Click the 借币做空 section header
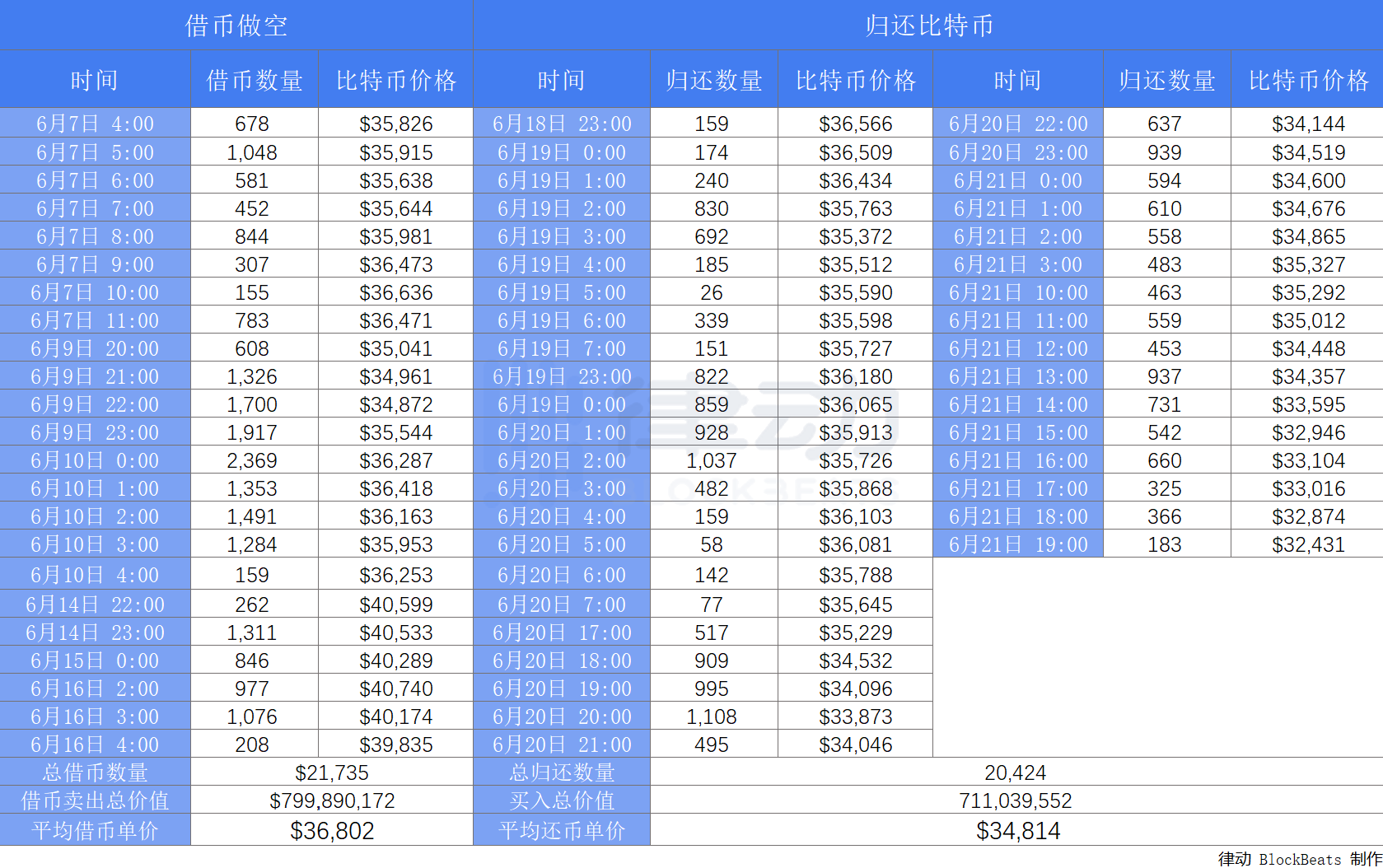The width and height of the screenshot is (1383, 868). [236, 26]
